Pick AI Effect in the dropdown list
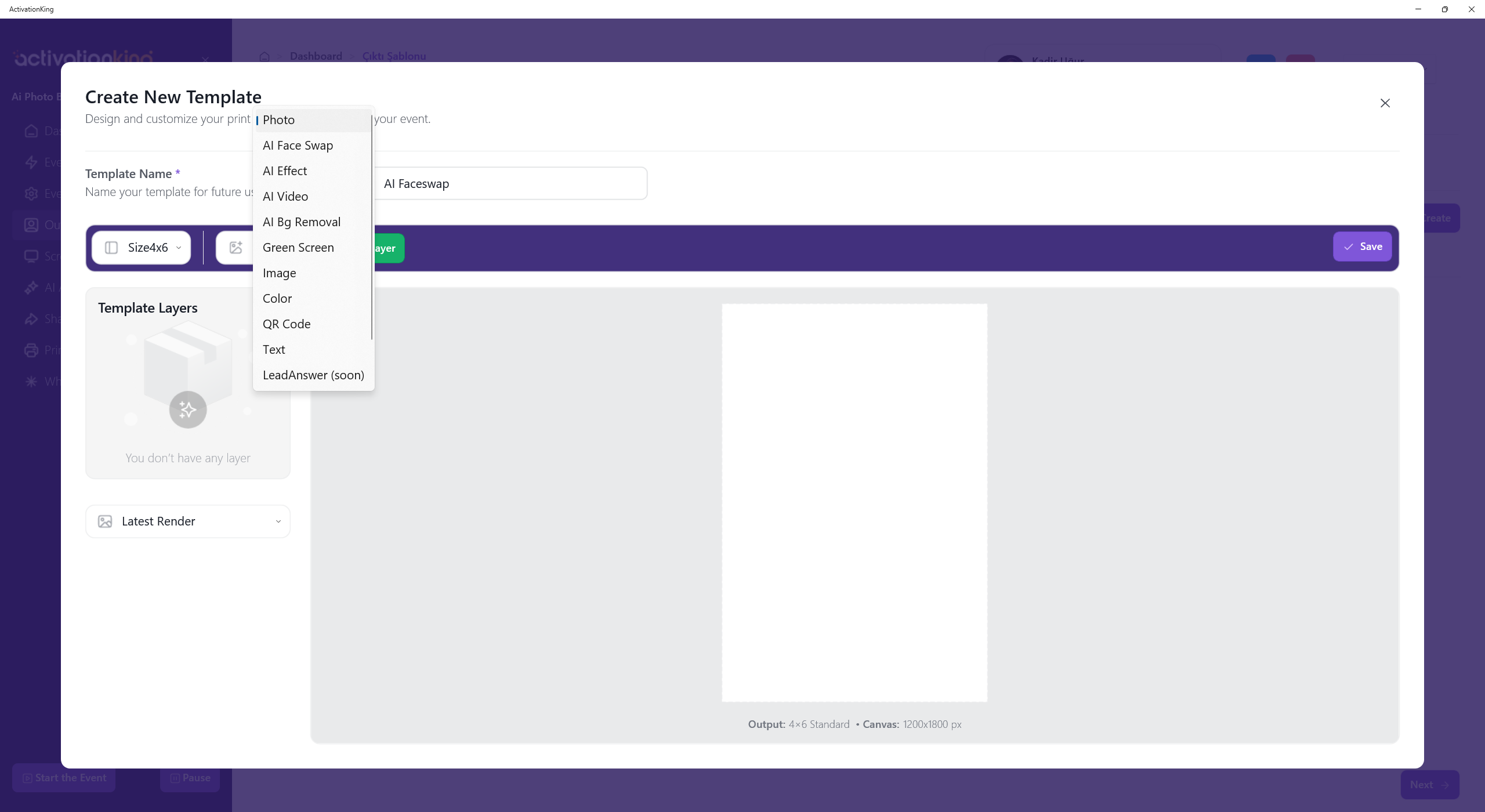Viewport: 1485px width, 812px height. point(284,171)
